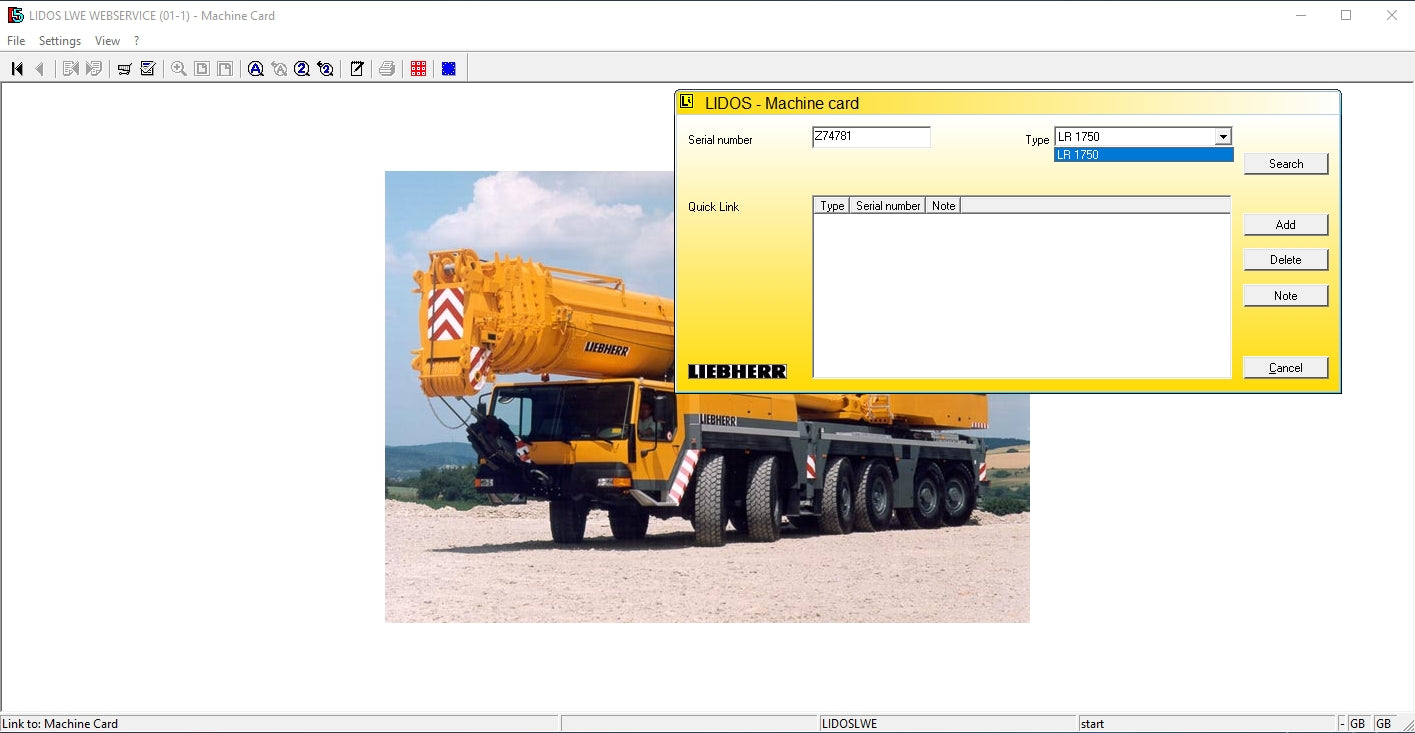Click the red grid icon
This screenshot has width=1415, height=733.
click(x=418, y=68)
